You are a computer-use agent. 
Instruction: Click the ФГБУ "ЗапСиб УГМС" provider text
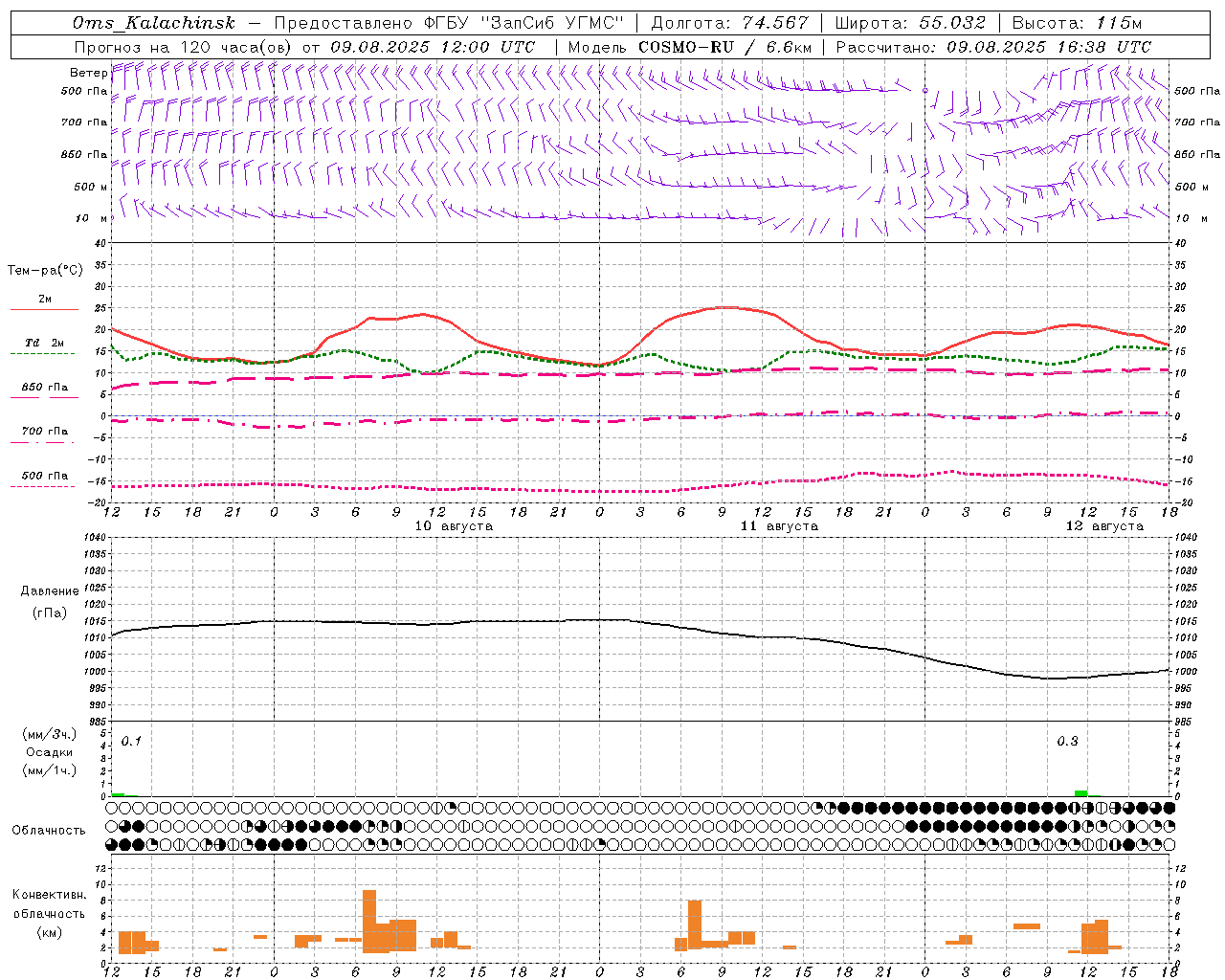[524, 23]
